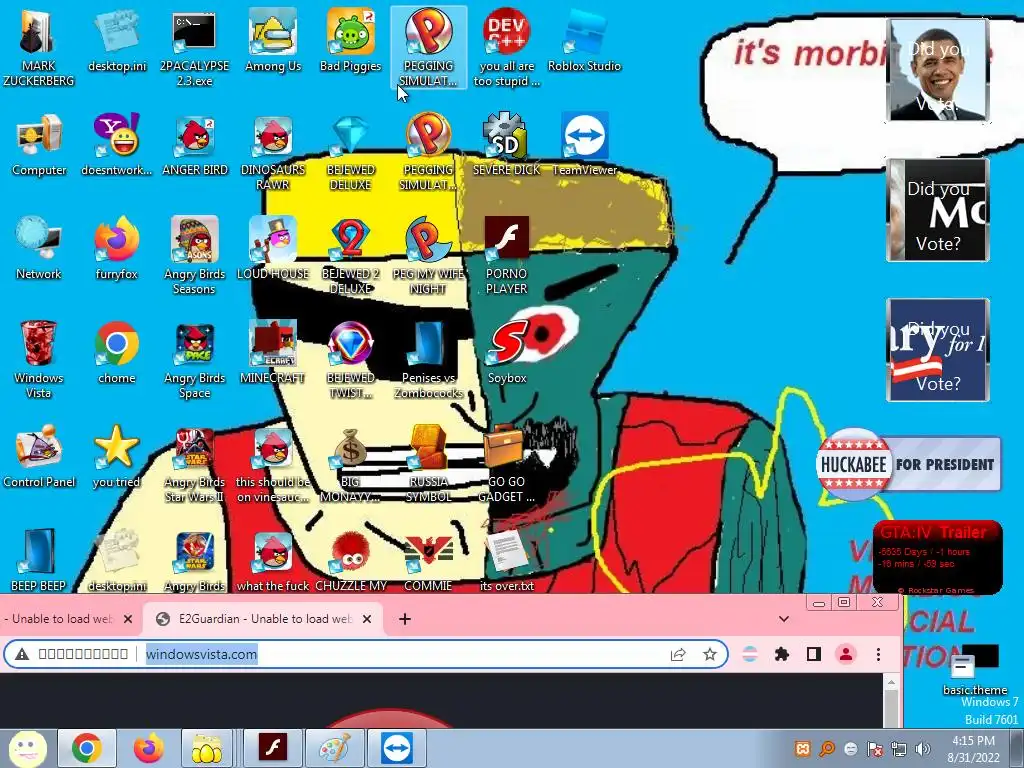This screenshot has height=768, width=1024.
Task: Open the Chrome three-dot menu
Action: pos(878,654)
